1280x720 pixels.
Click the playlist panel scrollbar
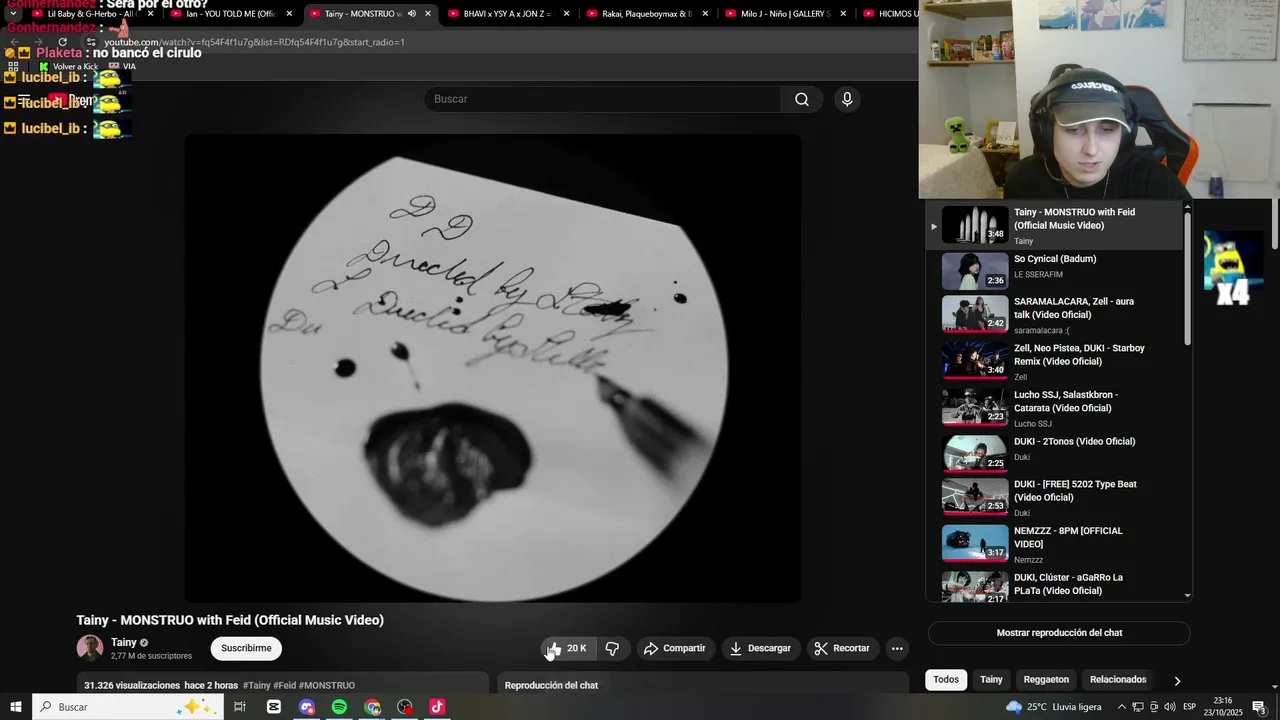click(x=1187, y=280)
